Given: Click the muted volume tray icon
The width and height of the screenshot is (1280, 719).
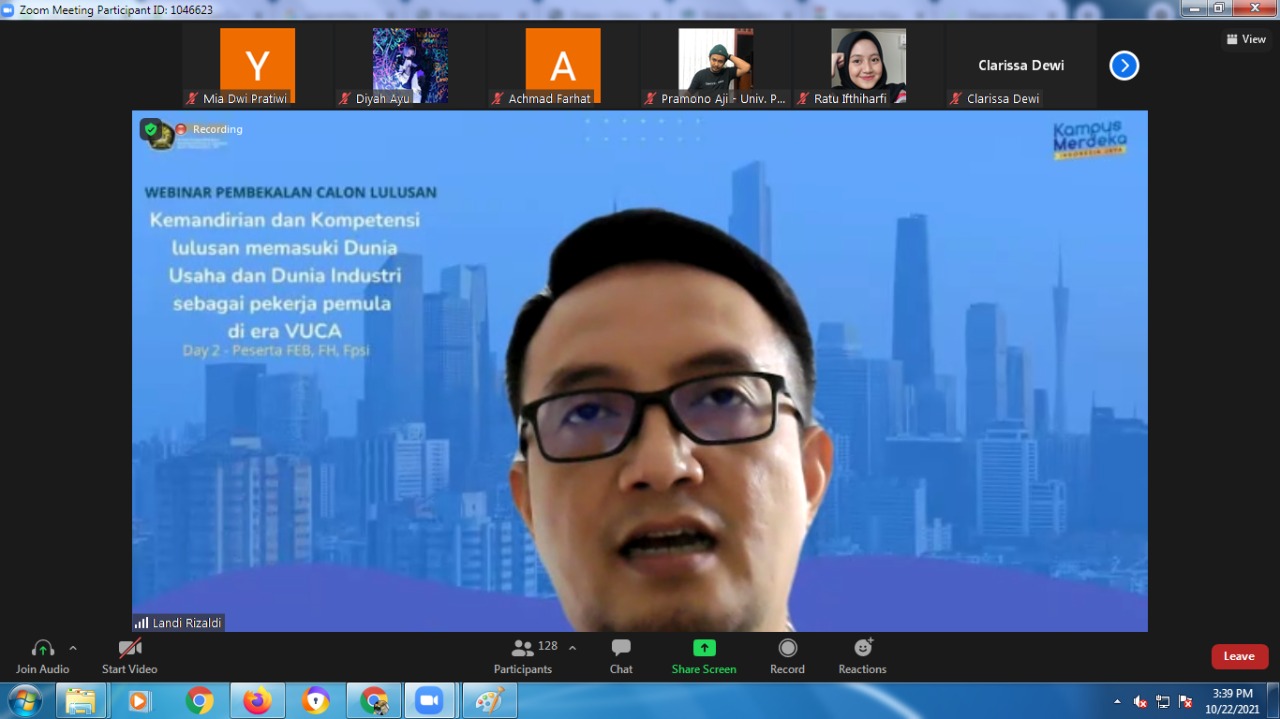Looking at the screenshot, I should [x=1140, y=701].
